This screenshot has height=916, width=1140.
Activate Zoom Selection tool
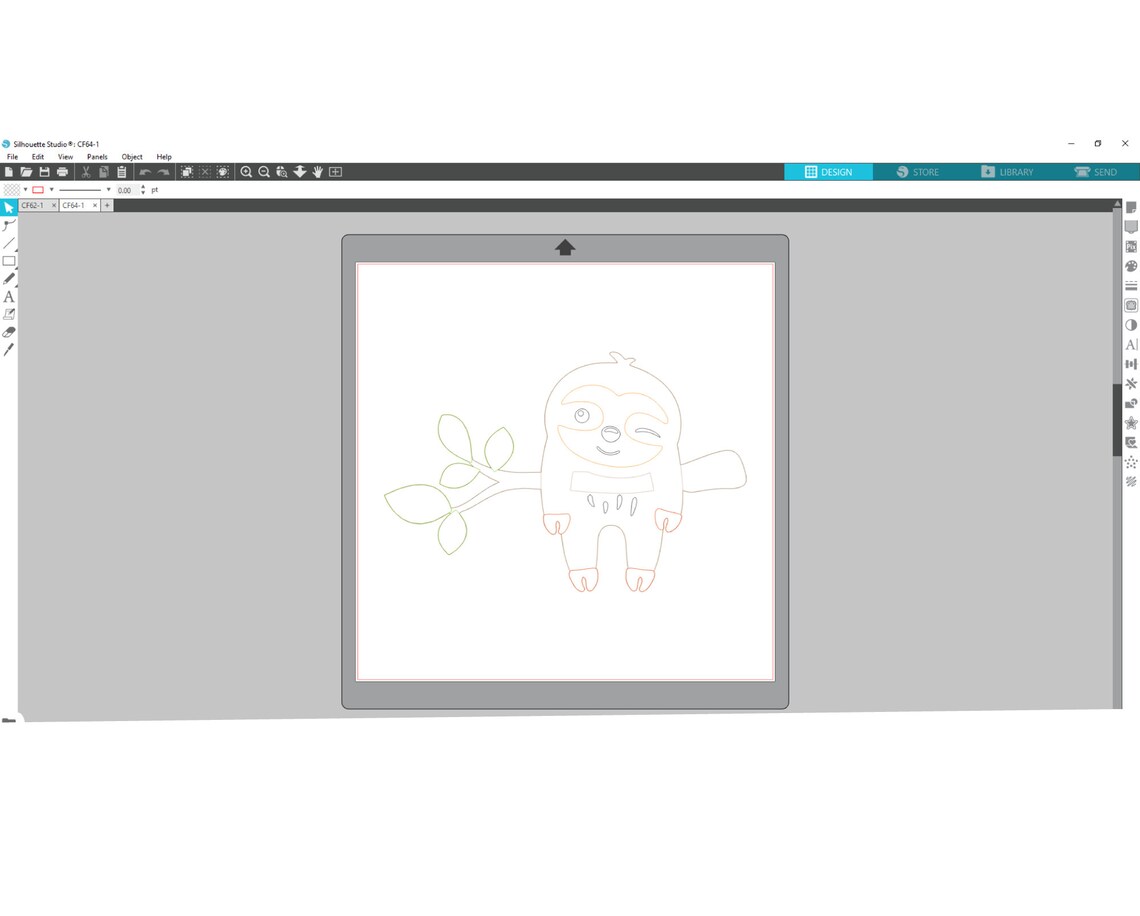click(x=282, y=172)
